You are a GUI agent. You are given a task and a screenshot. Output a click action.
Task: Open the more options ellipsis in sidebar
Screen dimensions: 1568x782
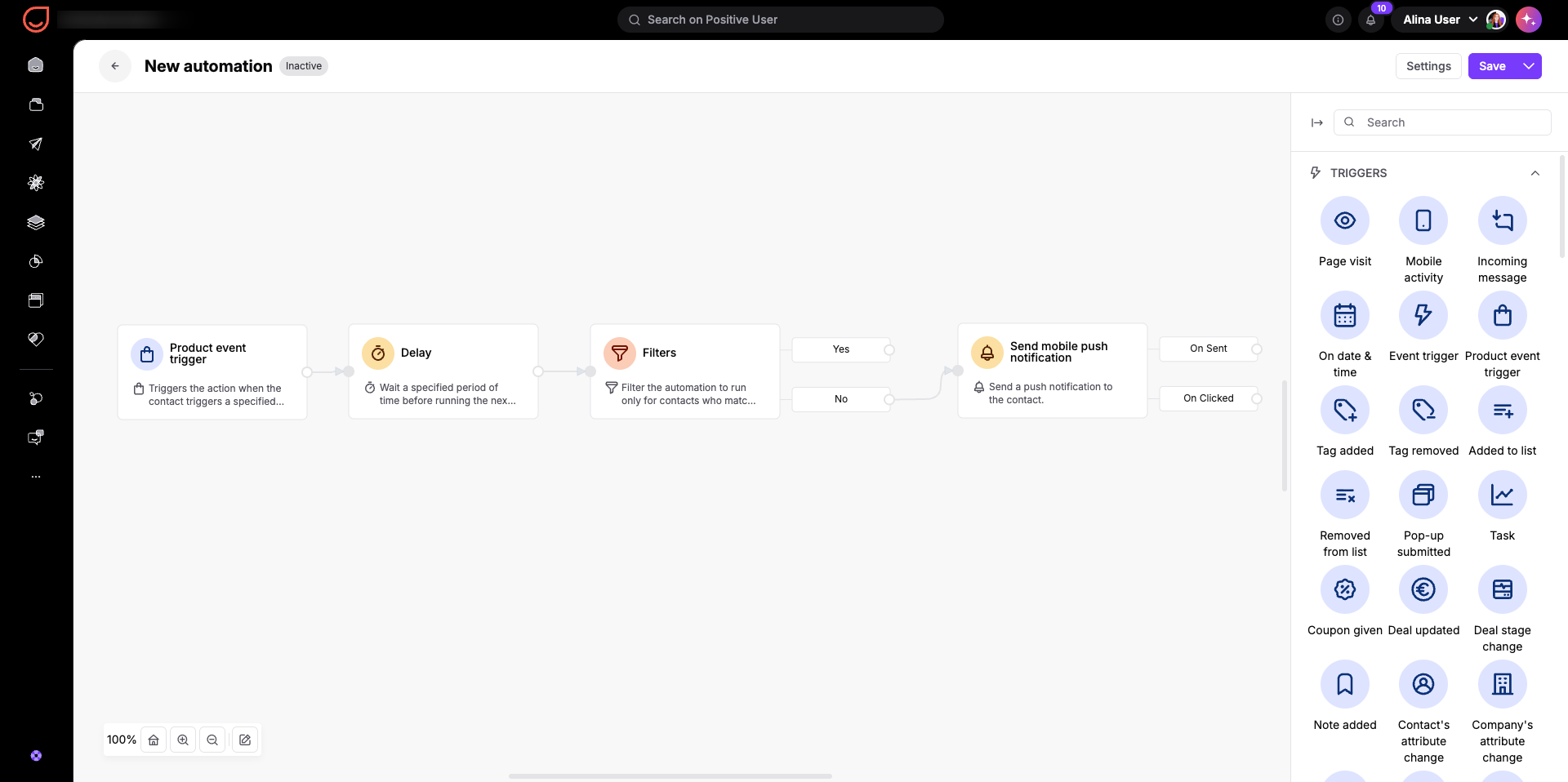pos(36,476)
